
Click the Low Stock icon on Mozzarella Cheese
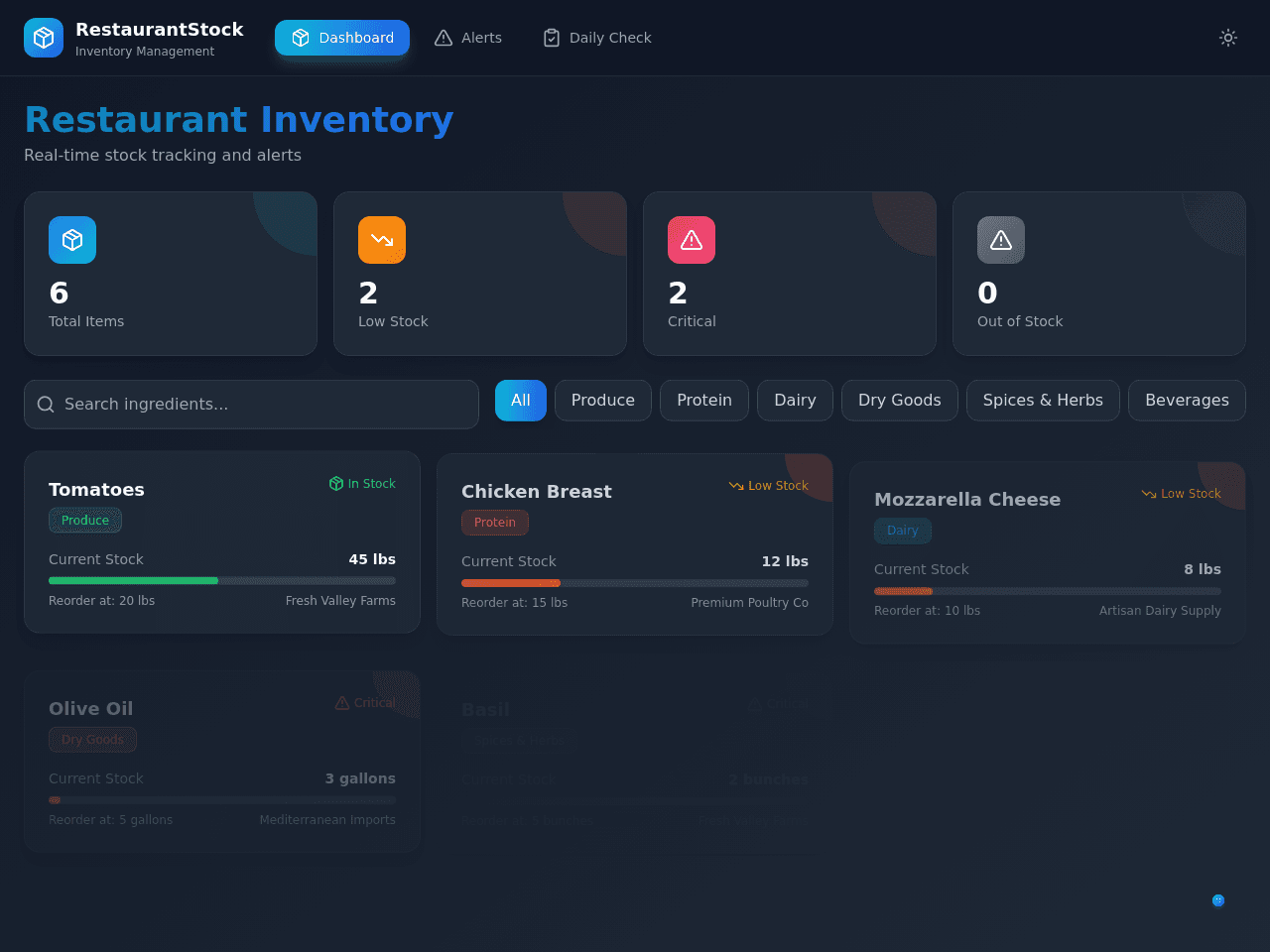pyautogui.click(x=1149, y=494)
